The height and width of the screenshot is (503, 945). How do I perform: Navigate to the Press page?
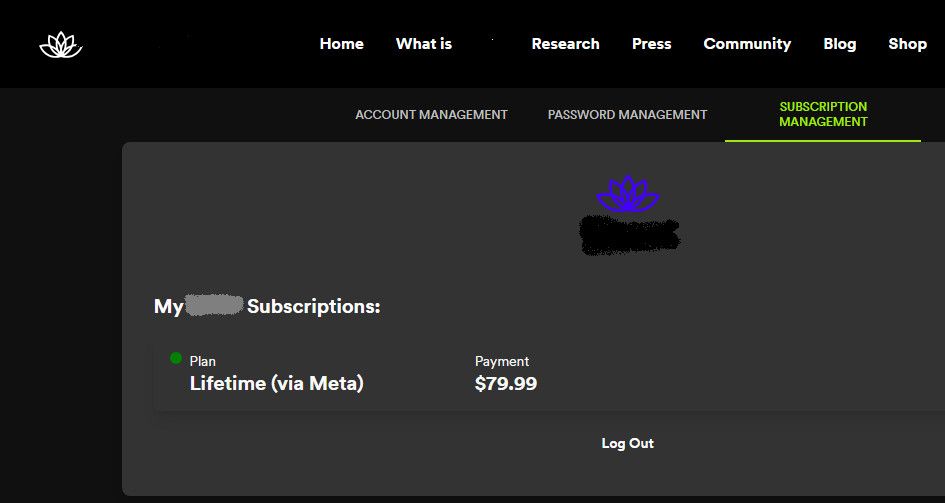[651, 44]
